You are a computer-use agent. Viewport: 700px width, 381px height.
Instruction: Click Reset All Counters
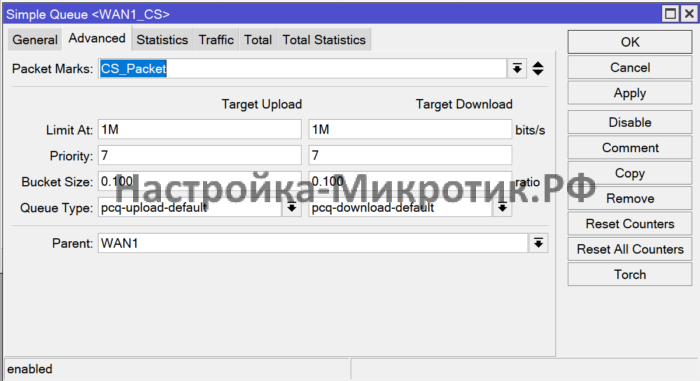pos(629,249)
